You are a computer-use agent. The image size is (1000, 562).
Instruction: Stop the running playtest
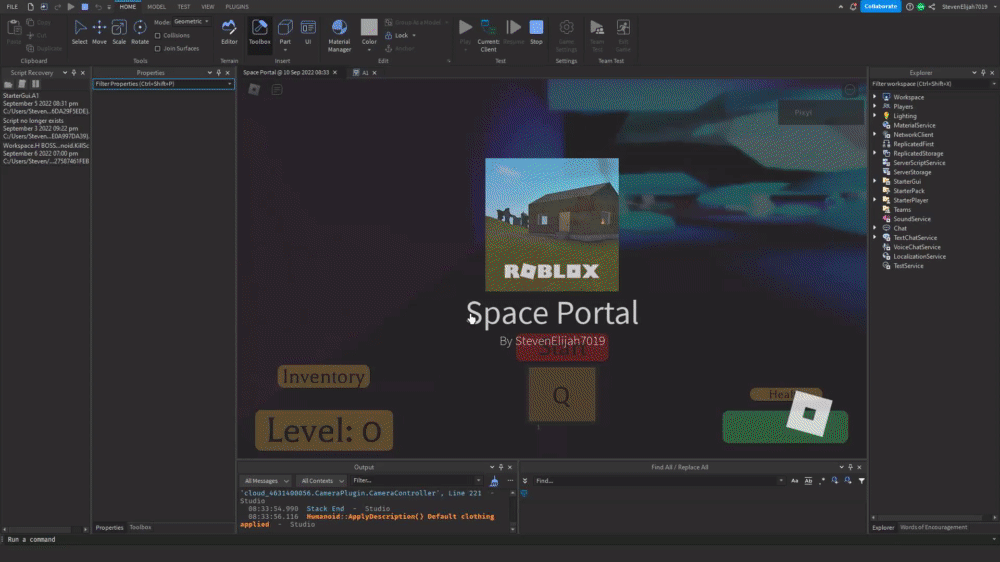pos(536,32)
